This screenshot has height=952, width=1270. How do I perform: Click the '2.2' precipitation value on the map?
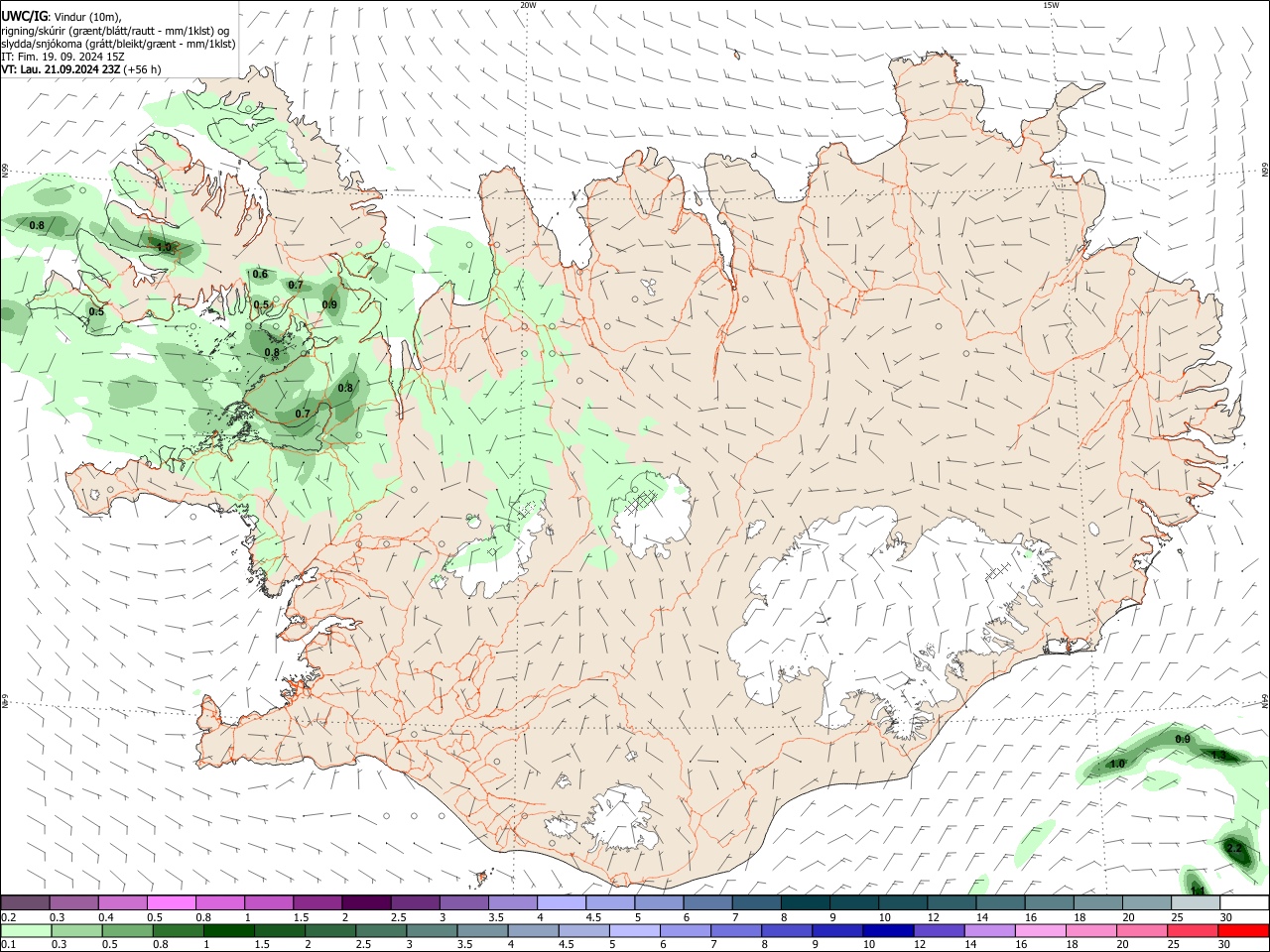coord(1234,850)
